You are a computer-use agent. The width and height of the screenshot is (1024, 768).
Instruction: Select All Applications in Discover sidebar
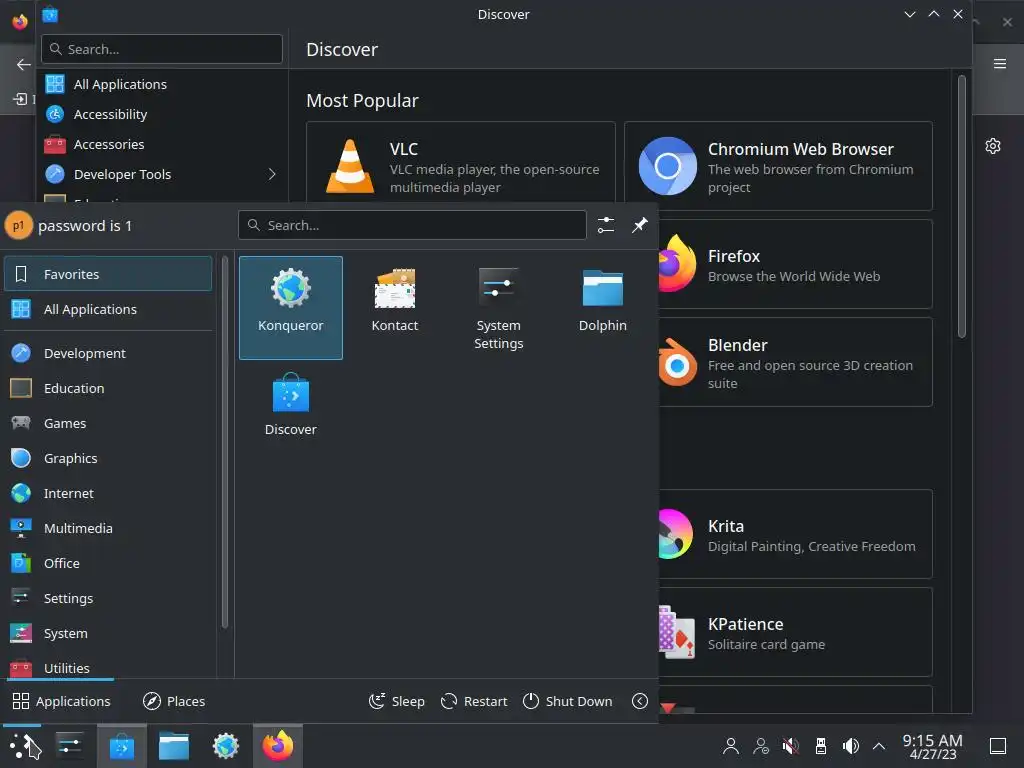pyautogui.click(x=162, y=84)
